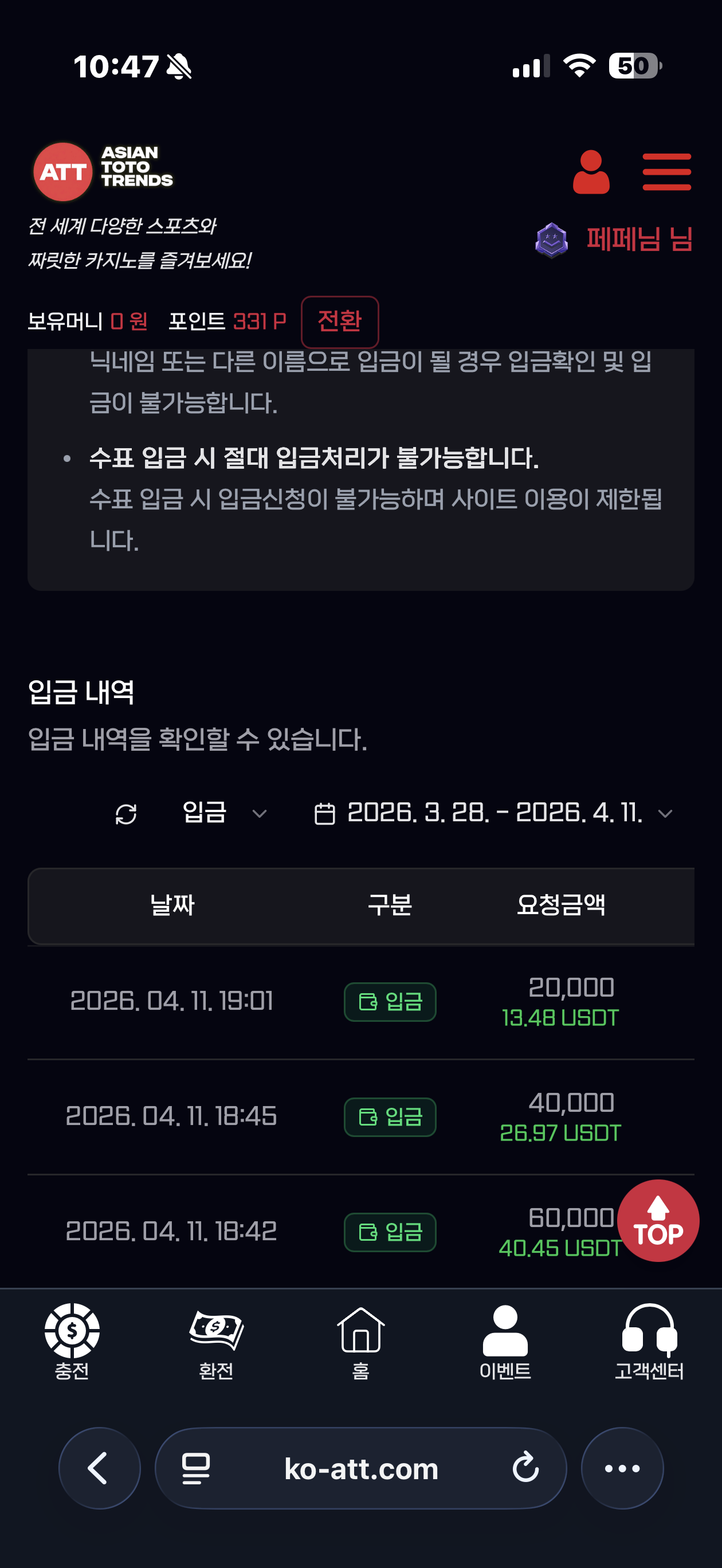Click the refresh icon beside 입금 filter
The width and height of the screenshot is (722, 1568).
pyautogui.click(x=126, y=814)
